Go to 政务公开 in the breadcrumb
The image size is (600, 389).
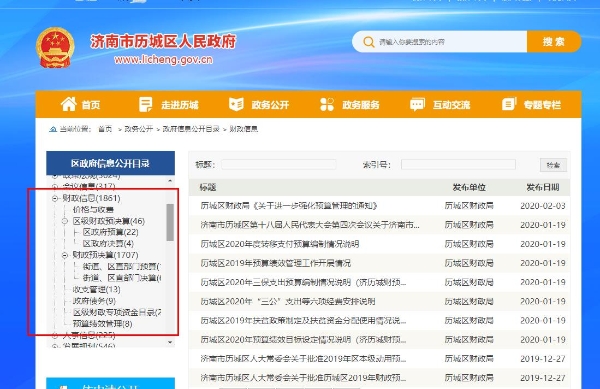pyautogui.click(x=139, y=129)
